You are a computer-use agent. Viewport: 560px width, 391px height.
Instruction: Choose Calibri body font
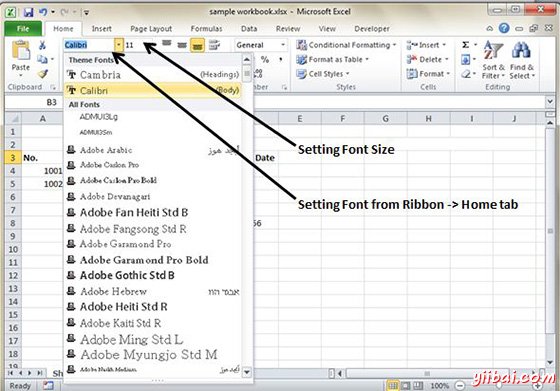(153, 90)
